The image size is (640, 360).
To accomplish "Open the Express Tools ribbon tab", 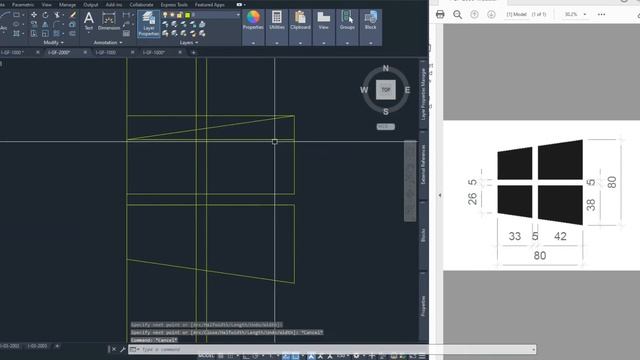I will (174, 4).
